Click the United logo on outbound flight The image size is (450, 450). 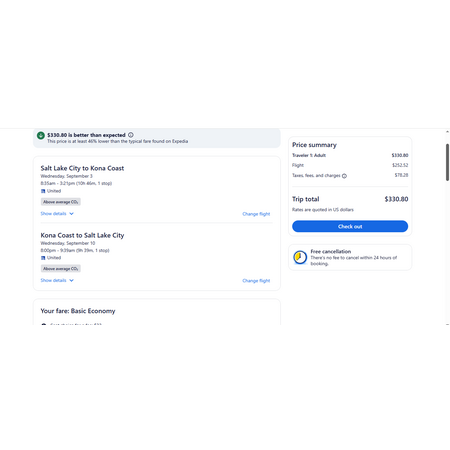[43, 191]
